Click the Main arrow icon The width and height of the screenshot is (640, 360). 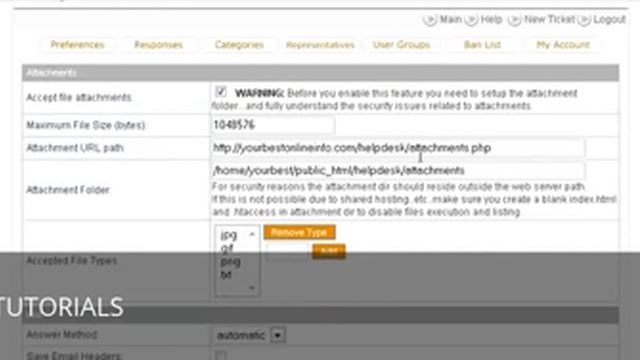430,19
